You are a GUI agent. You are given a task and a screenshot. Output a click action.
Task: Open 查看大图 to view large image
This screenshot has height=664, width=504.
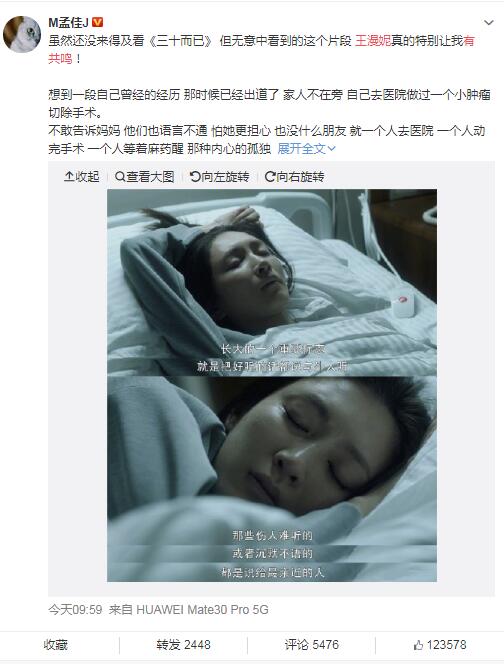click(x=144, y=176)
